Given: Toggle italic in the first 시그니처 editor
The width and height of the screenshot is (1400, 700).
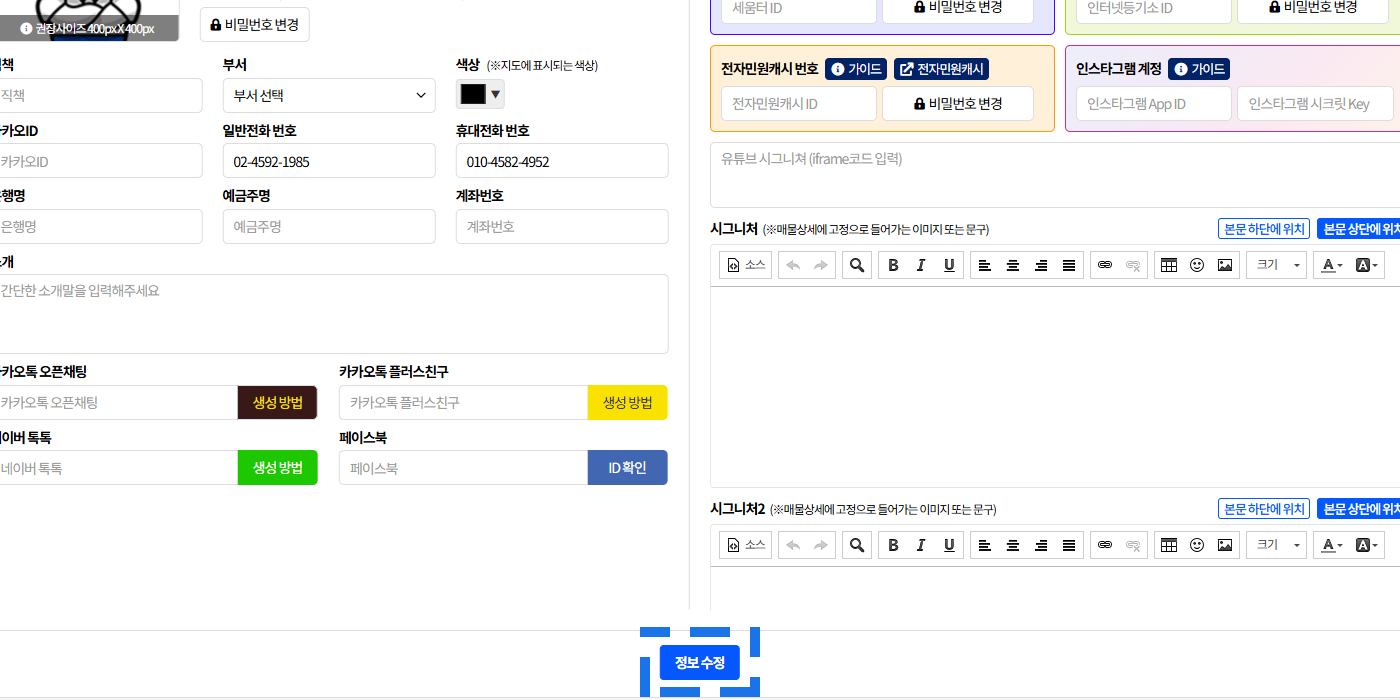Looking at the screenshot, I should (921, 265).
